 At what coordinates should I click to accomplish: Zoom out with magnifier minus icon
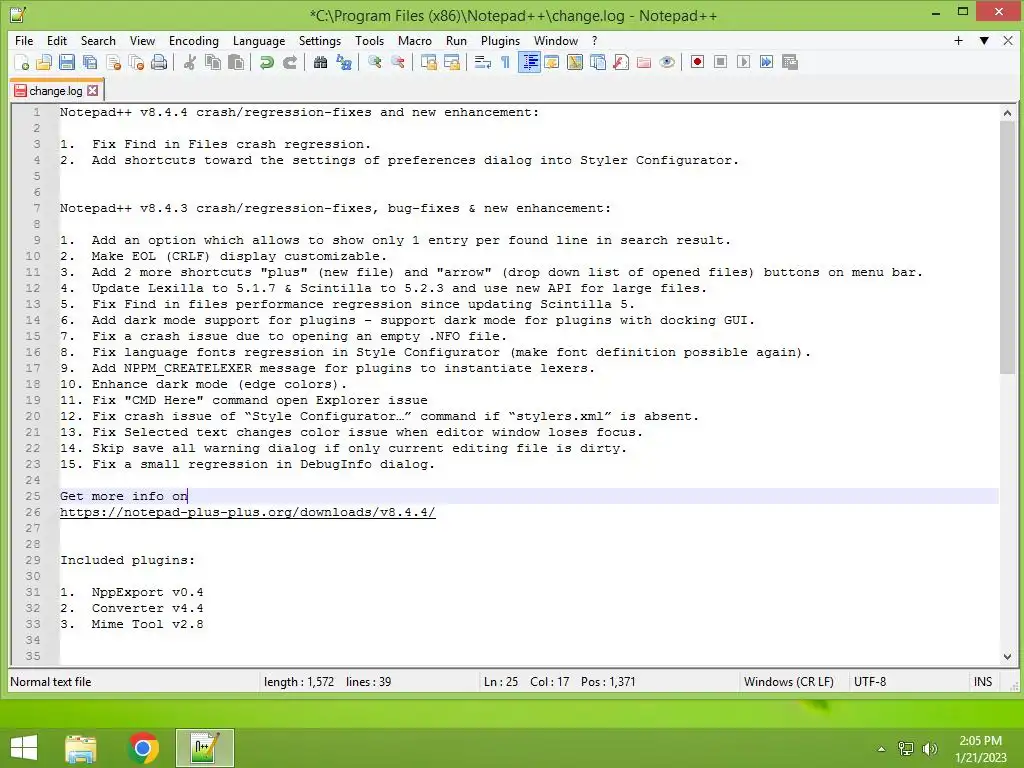pyautogui.click(x=398, y=62)
